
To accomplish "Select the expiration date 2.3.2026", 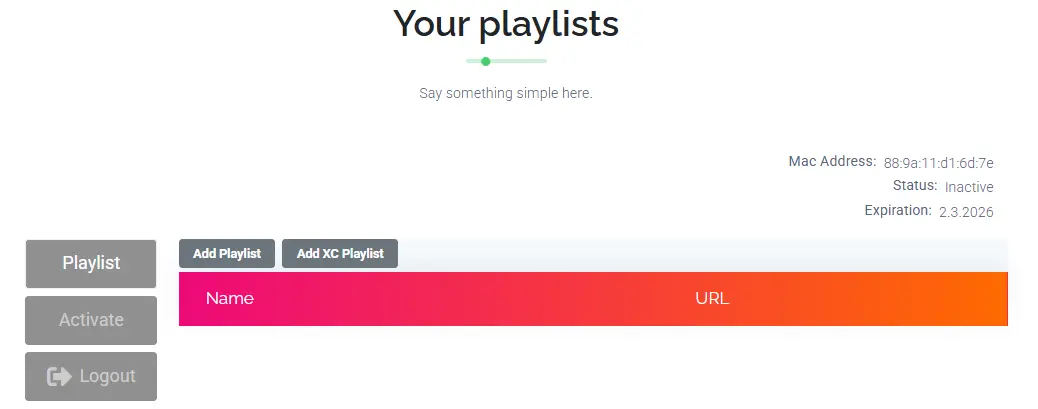I will [966, 212].
